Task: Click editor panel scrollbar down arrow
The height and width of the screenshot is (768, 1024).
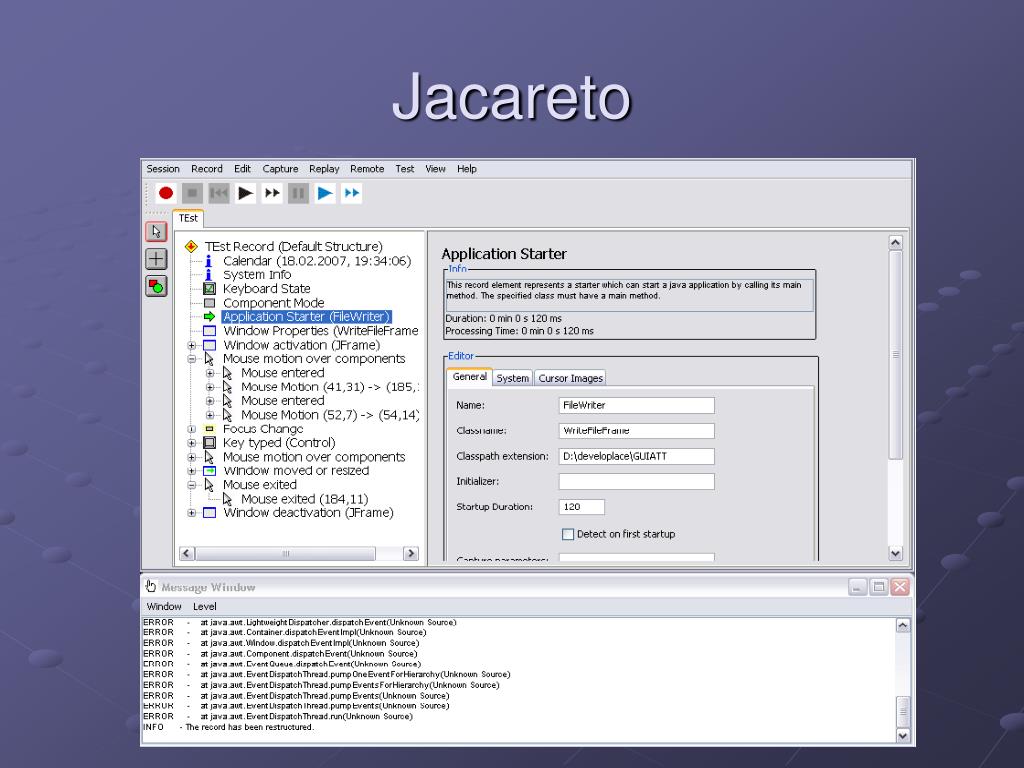Action: pyautogui.click(x=895, y=553)
